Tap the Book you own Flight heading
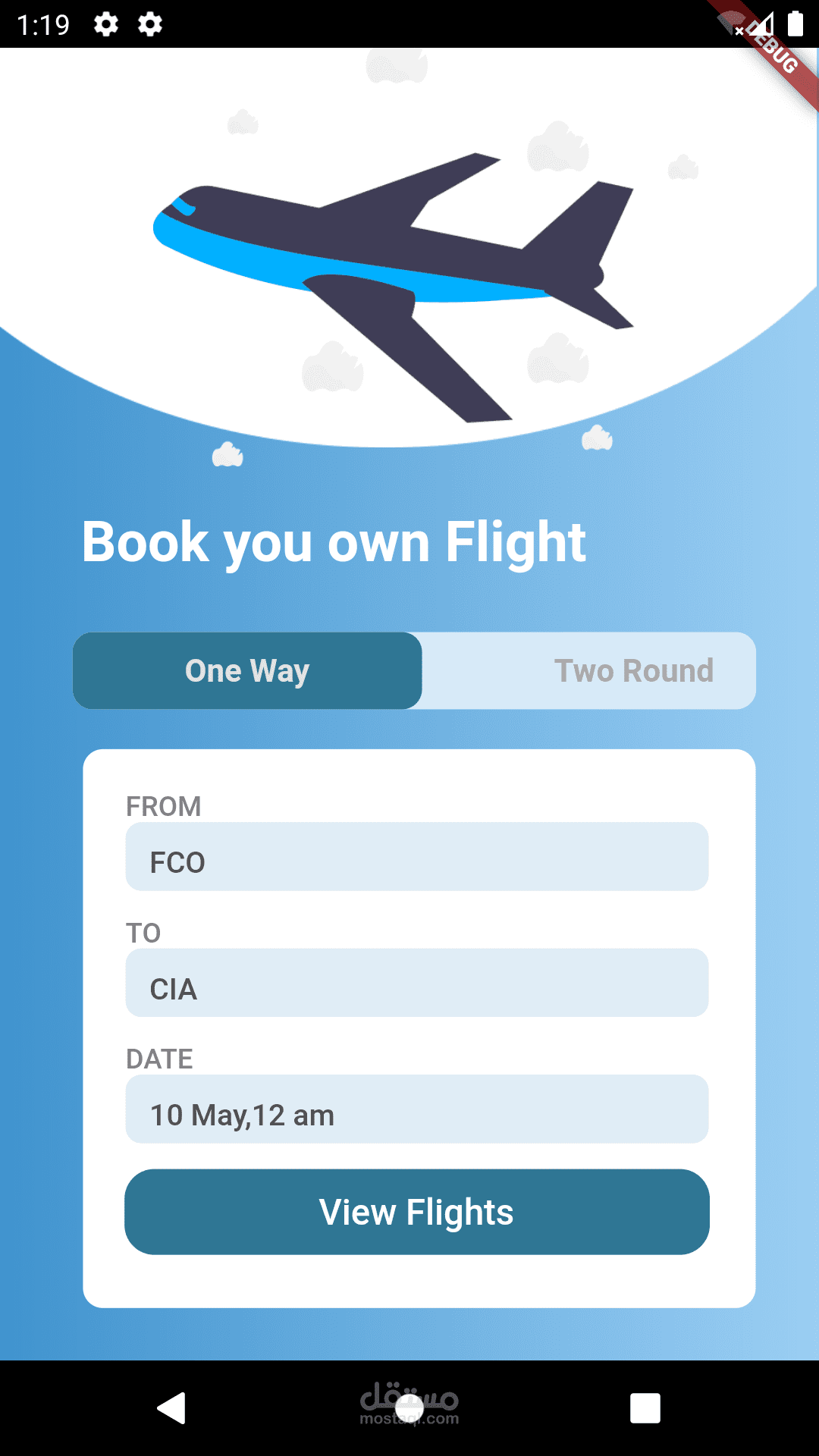Screen dimensions: 819x1456 (334, 542)
